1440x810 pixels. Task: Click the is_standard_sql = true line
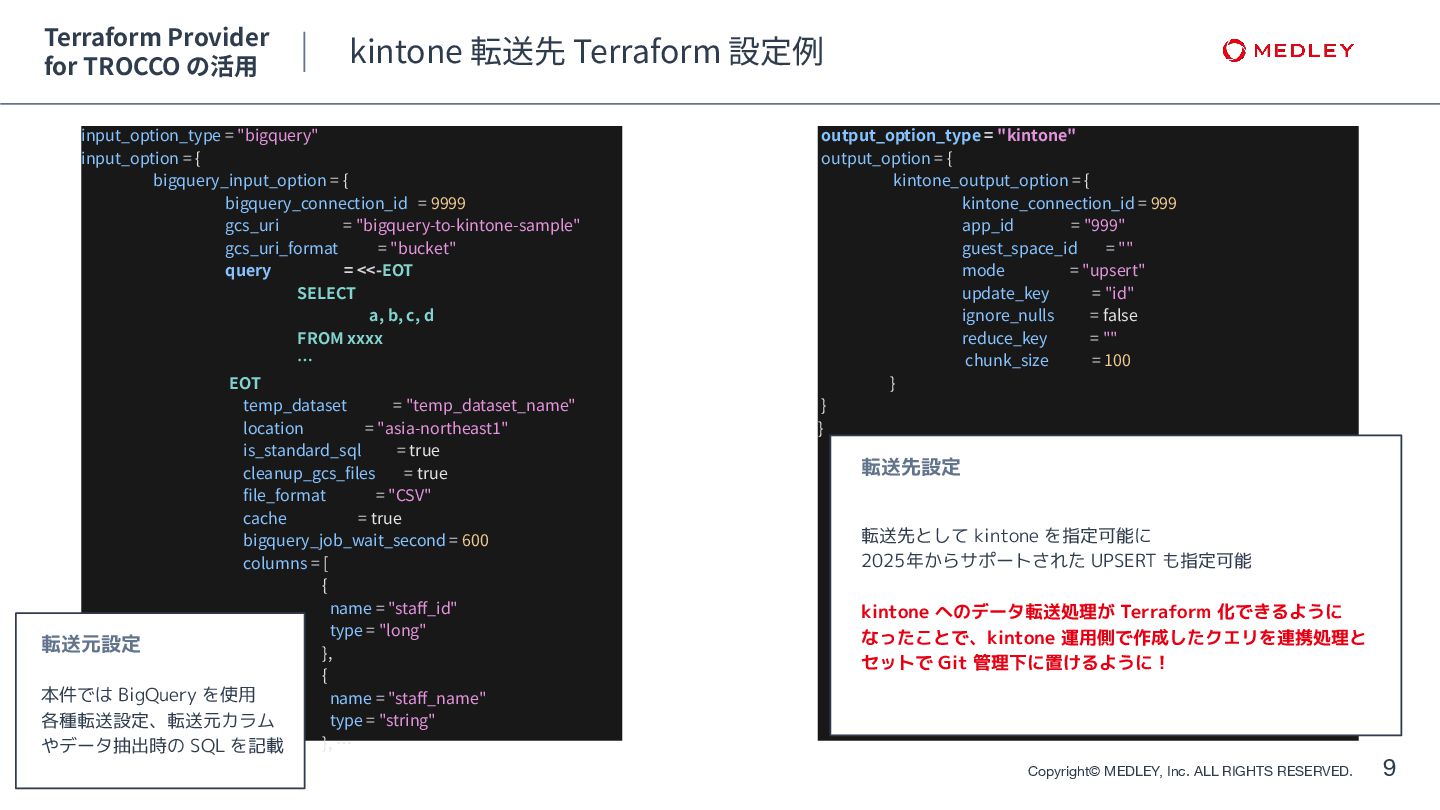(x=341, y=450)
